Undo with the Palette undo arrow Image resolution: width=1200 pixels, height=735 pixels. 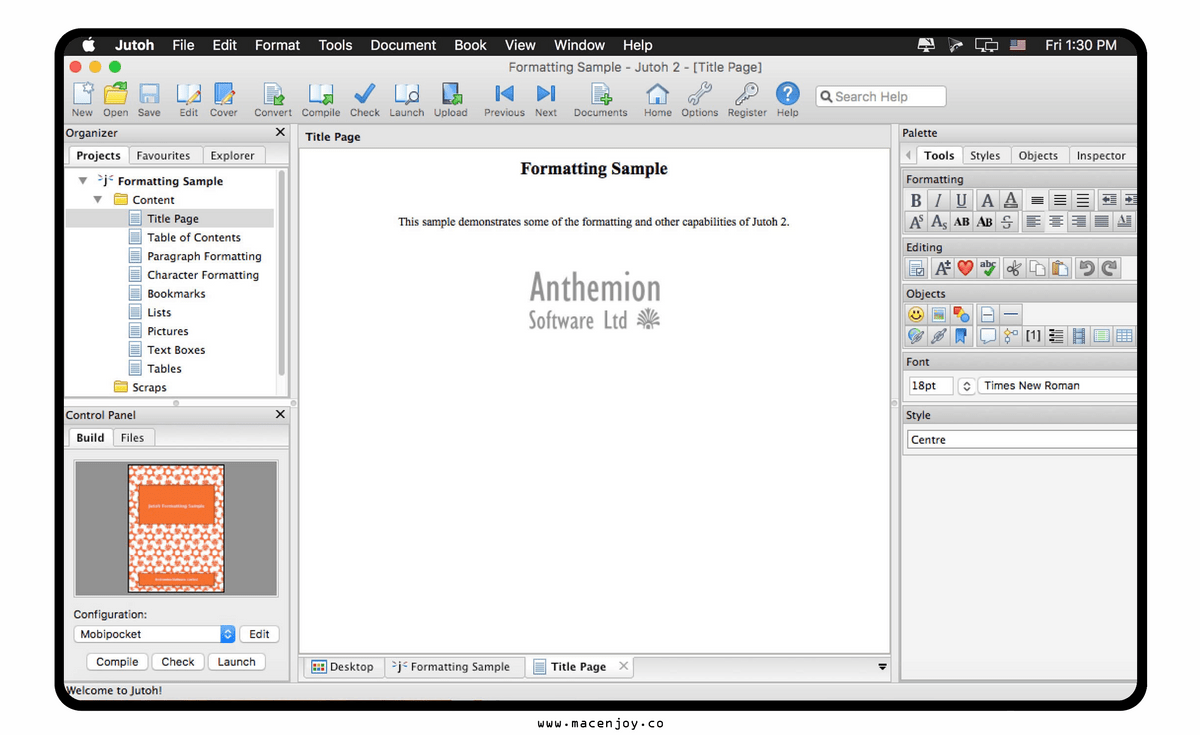coord(1086,268)
